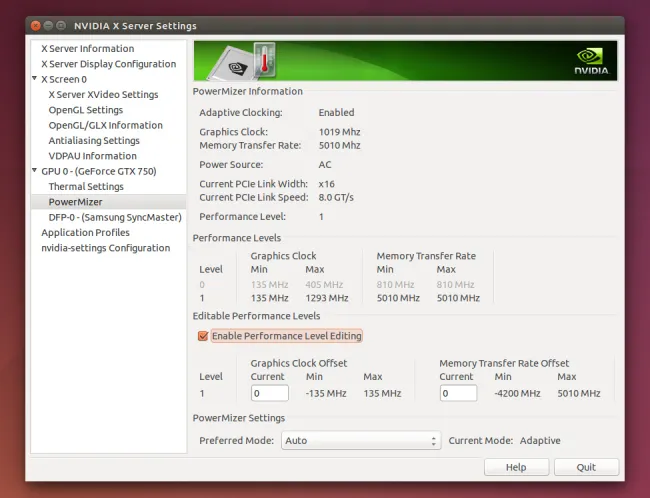The image size is (650, 498).
Task: Select X Server Information
Action: [x=87, y=49]
